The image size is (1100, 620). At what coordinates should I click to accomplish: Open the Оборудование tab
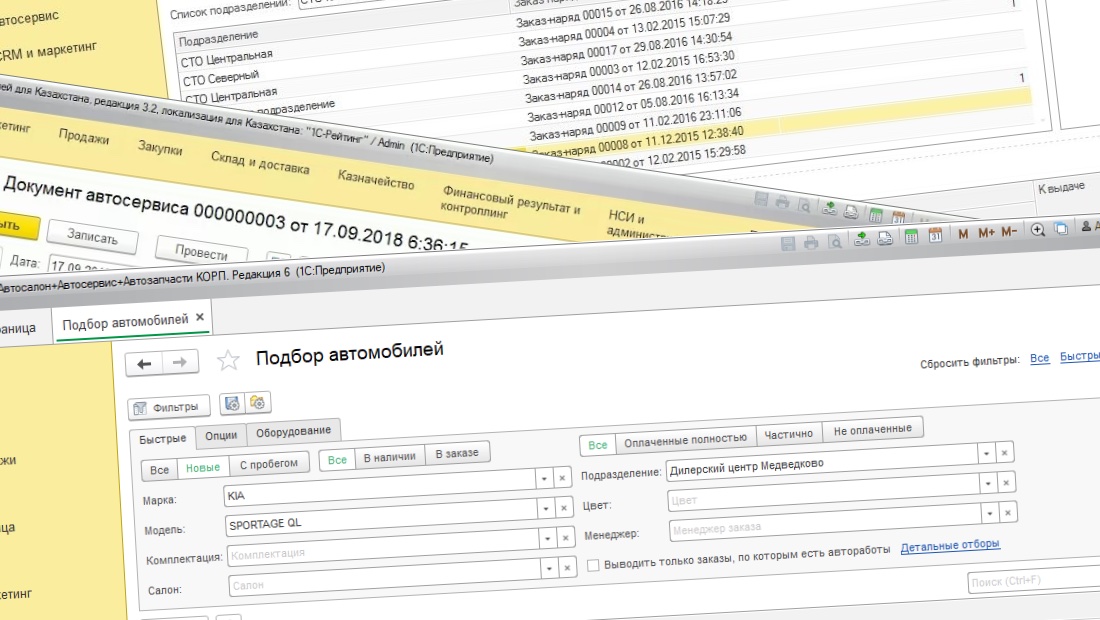tap(293, 431)
